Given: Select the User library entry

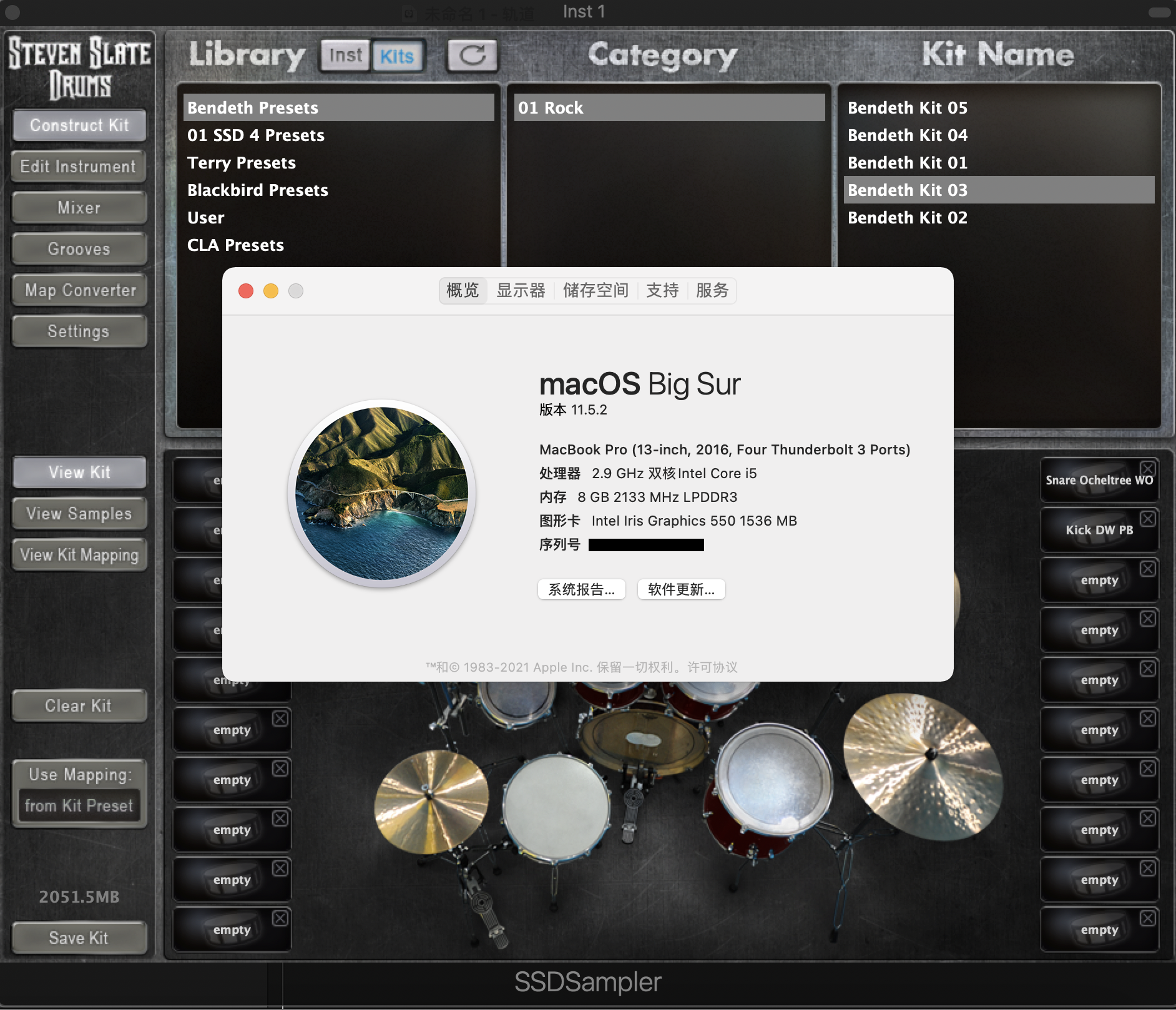Looking at the screenshot, I should click(338, 217).
